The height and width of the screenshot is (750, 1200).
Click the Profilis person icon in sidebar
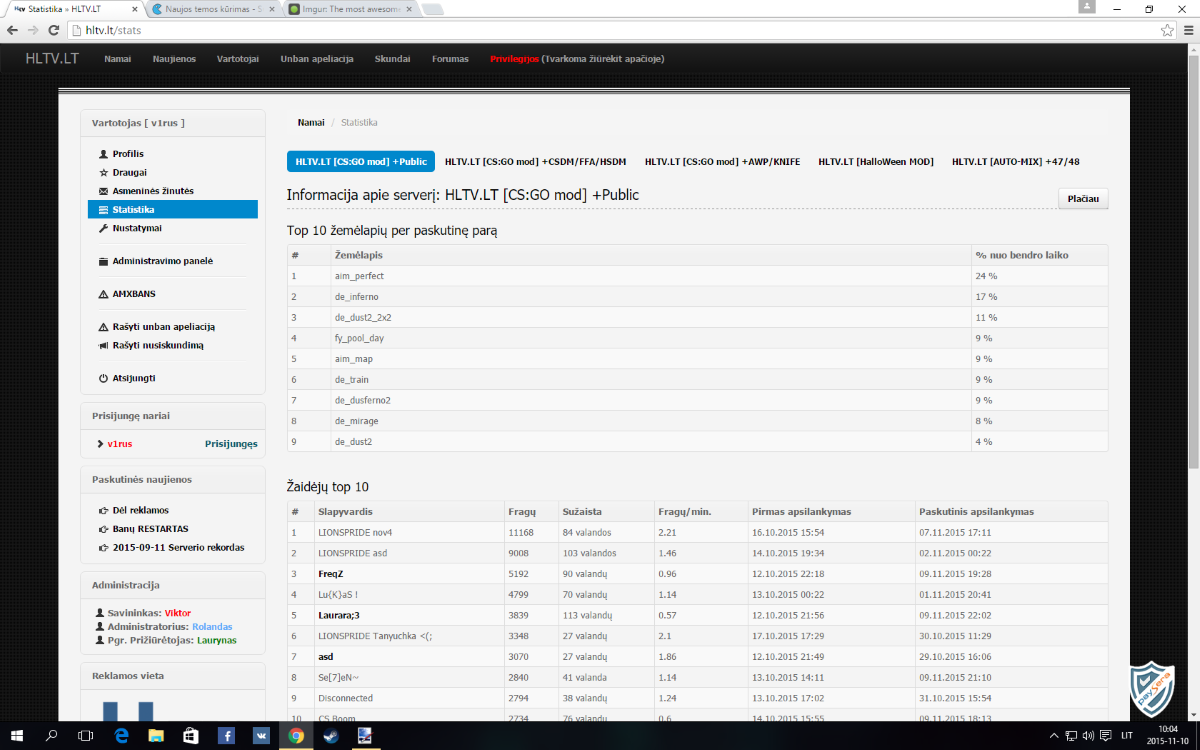pyautogui.click(x=103, y=154)
